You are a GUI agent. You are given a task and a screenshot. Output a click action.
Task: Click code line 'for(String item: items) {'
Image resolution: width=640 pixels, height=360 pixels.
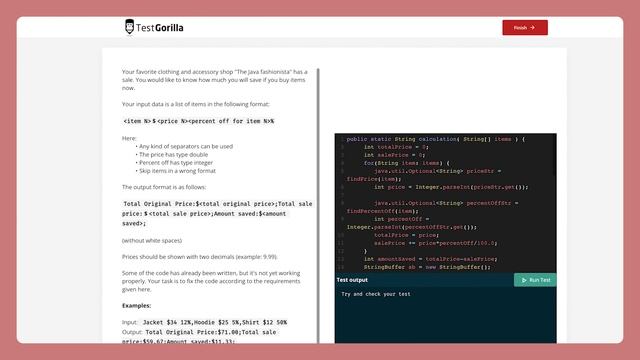tap(407, 163)
